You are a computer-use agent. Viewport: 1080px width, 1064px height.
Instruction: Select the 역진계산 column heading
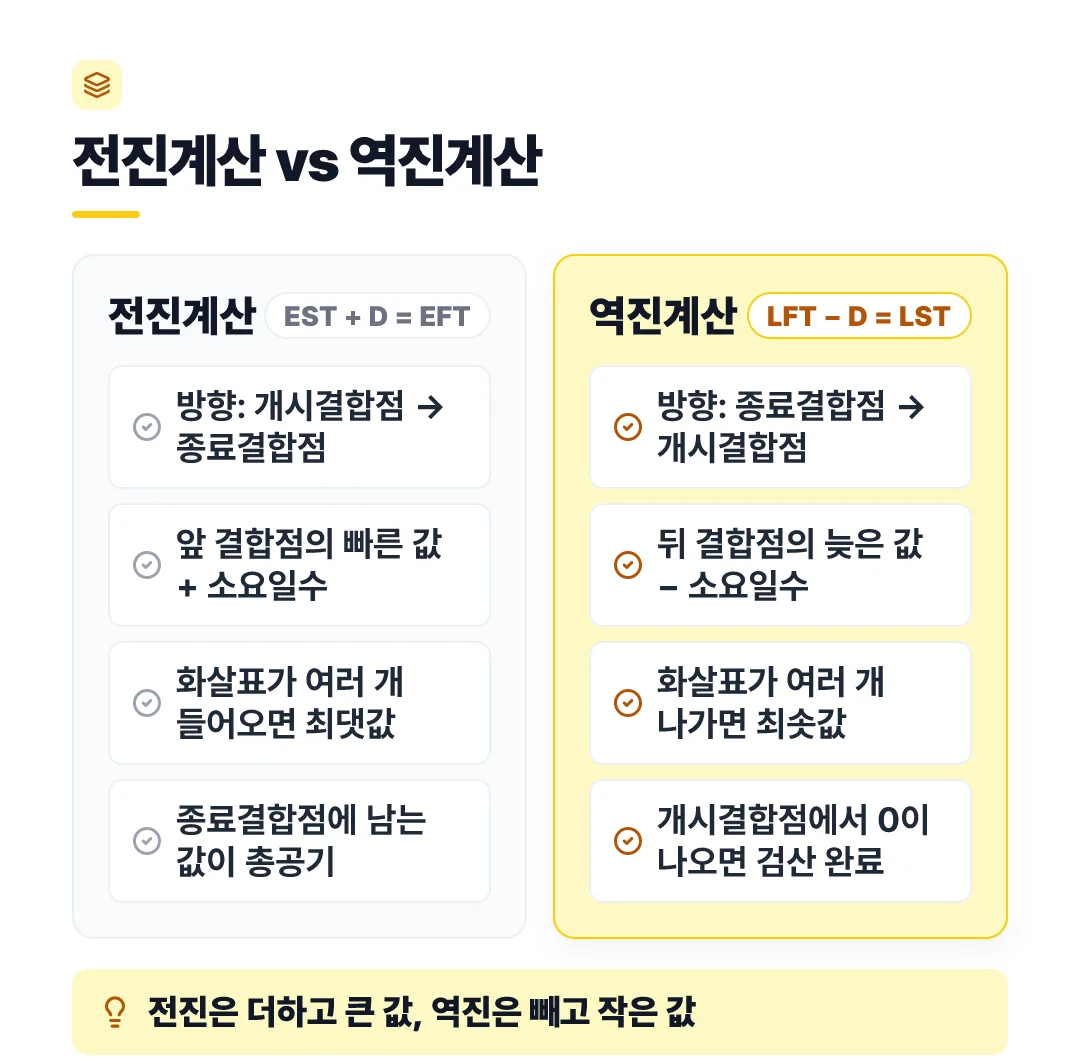point(663,316)
